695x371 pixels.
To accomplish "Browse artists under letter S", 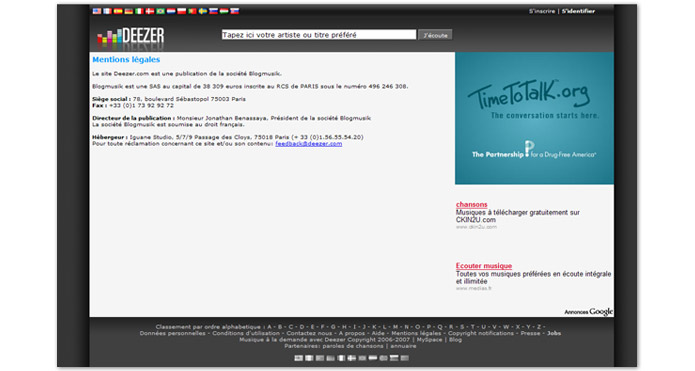I will (x=462, y=327).
